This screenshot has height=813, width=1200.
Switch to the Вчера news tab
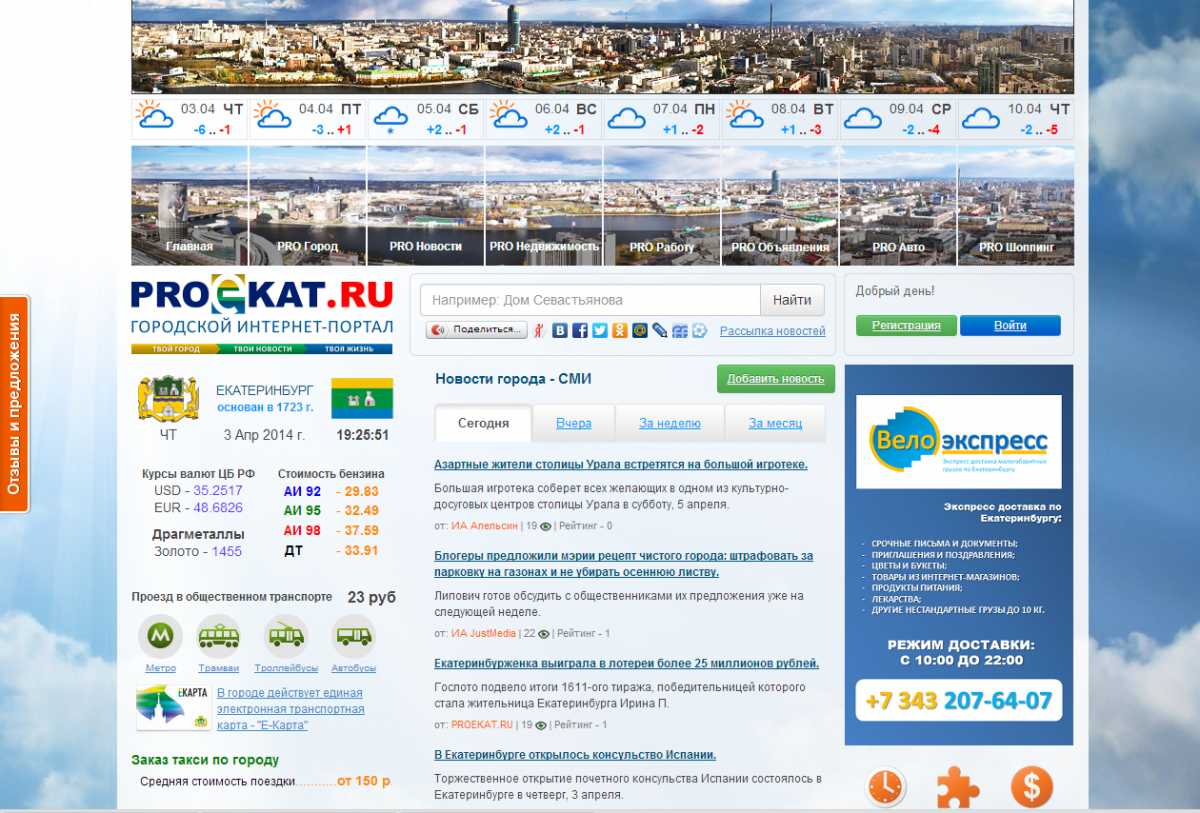[574, 423]
